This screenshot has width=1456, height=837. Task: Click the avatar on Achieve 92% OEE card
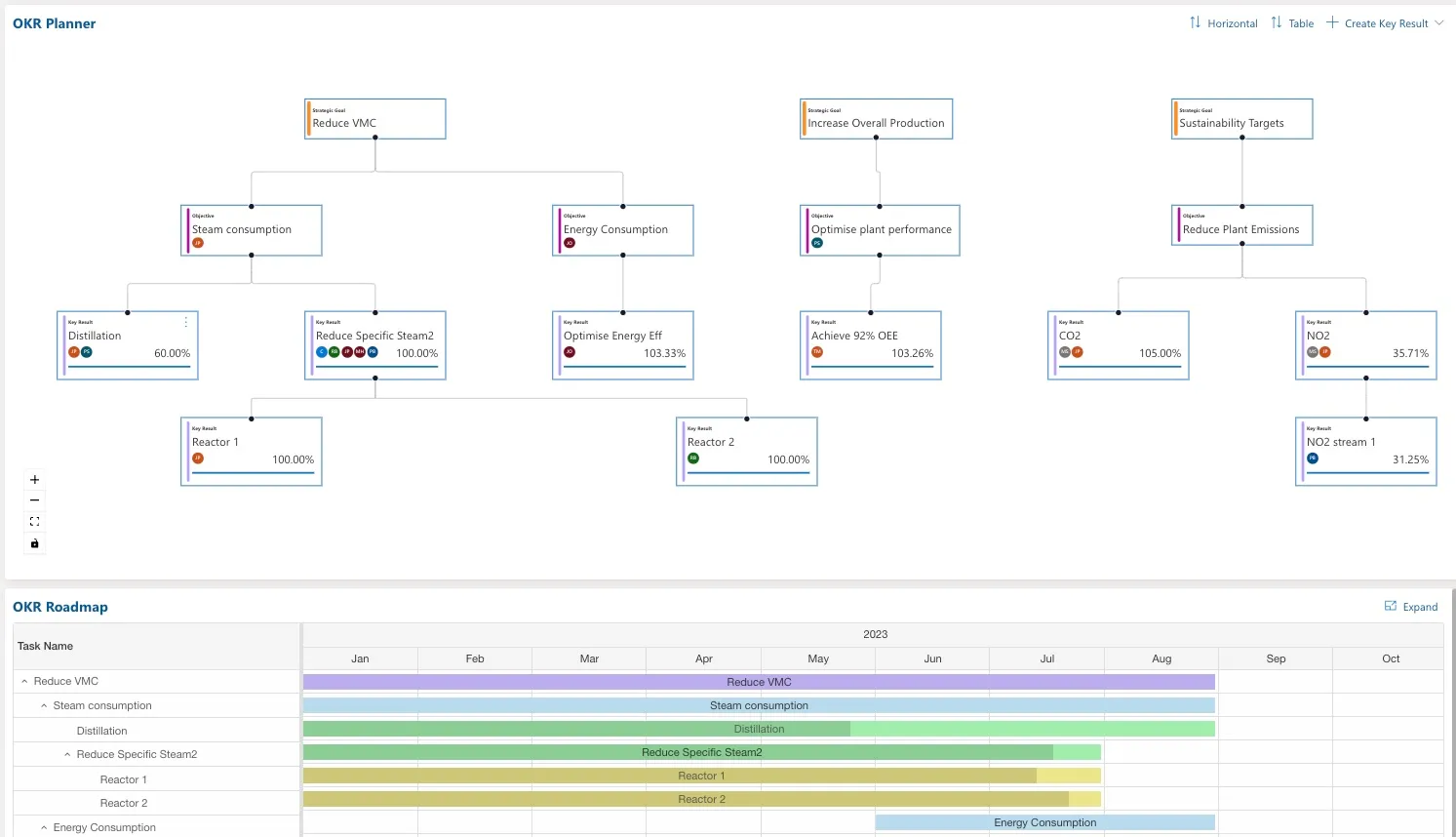pos(817,352)
